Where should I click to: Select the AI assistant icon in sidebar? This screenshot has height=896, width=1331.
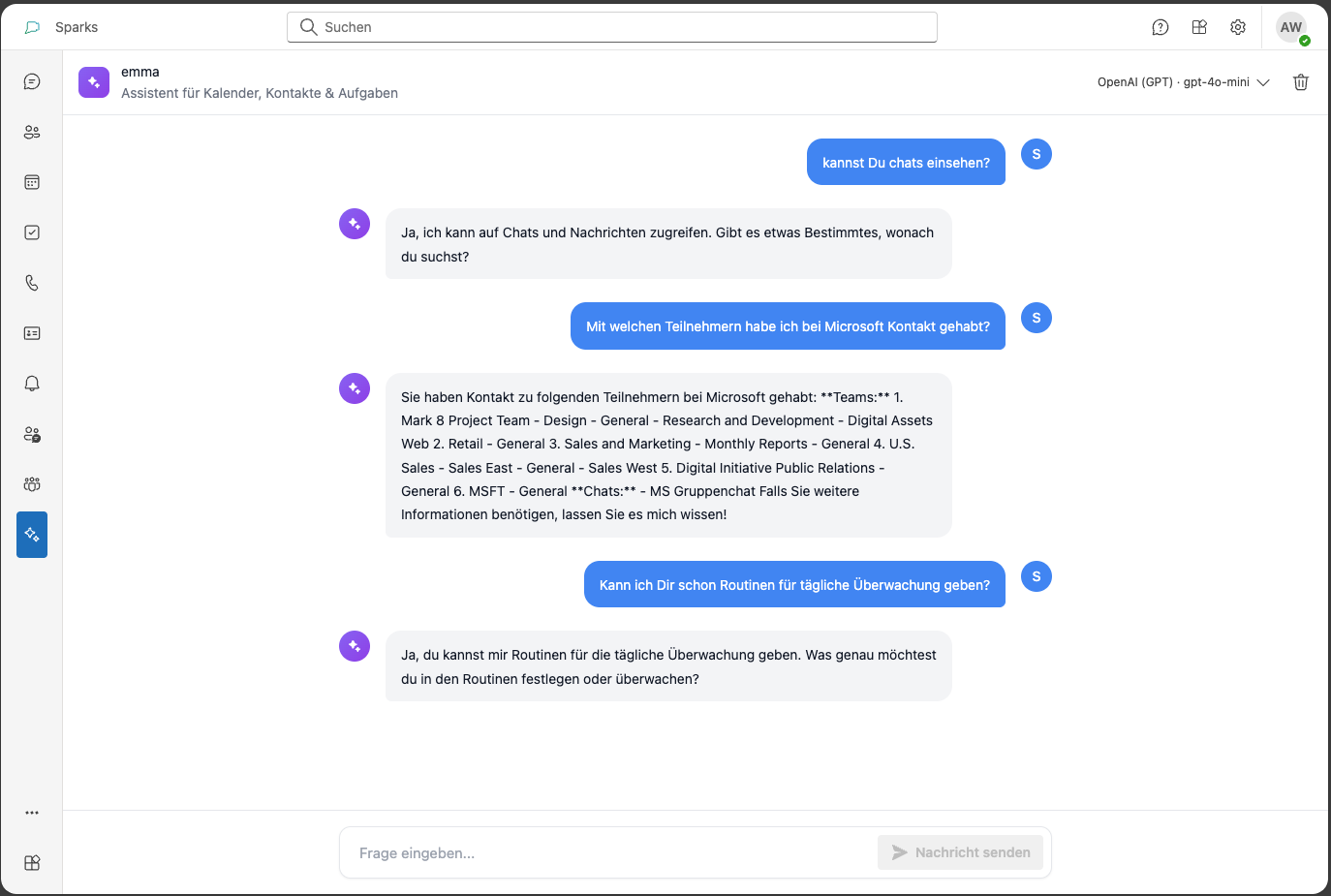click(32, 534)
